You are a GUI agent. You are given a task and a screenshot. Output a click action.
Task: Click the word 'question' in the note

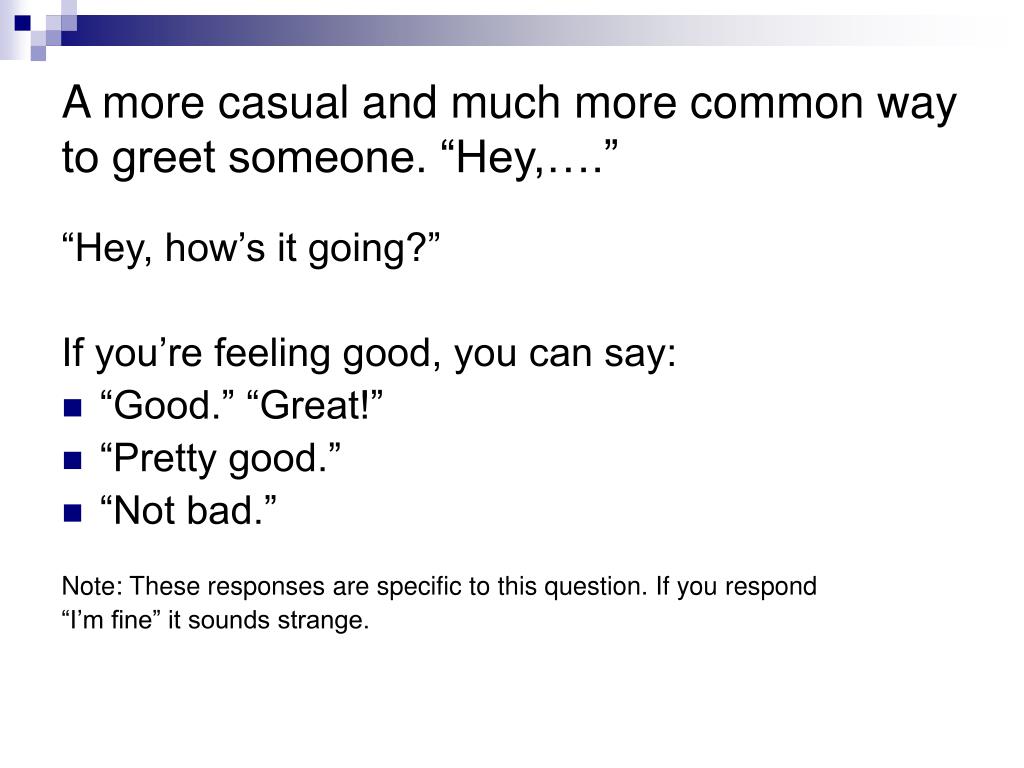pos(595,587)
